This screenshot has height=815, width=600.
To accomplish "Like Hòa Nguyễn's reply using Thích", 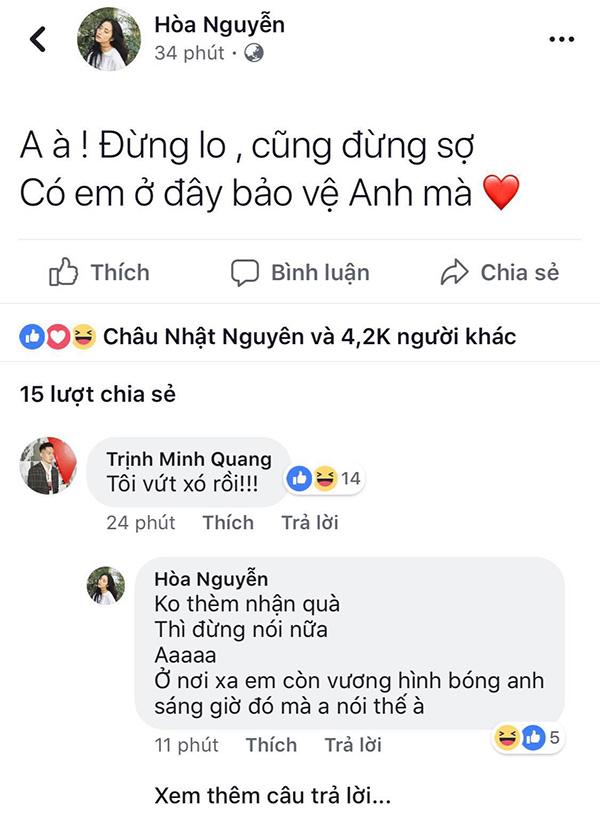I will click(x=271, y=745).
